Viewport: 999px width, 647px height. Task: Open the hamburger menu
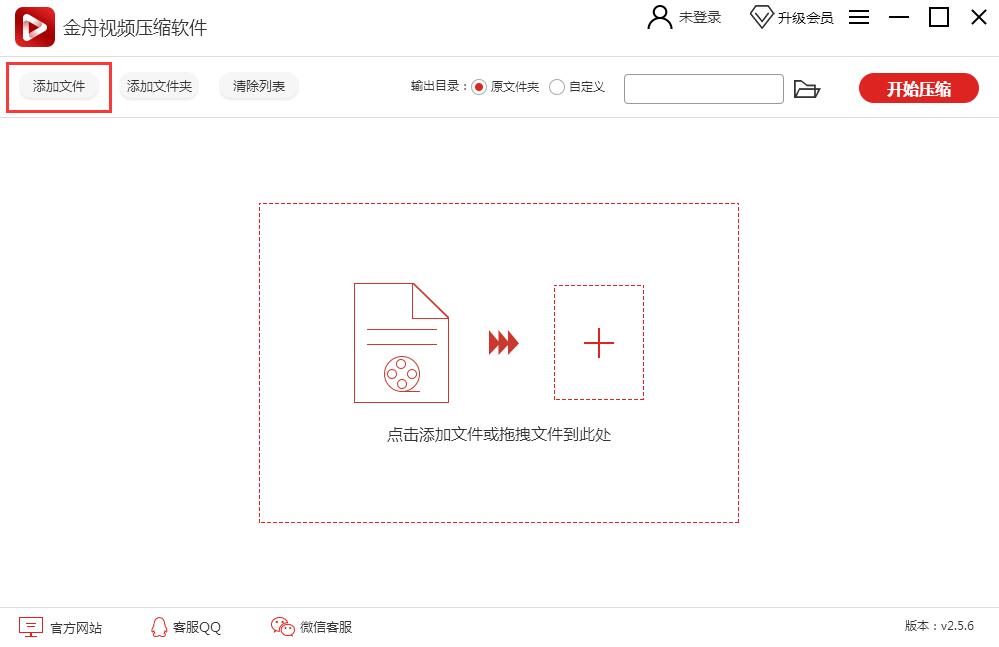pyautogui.click(x=858, y=17)
